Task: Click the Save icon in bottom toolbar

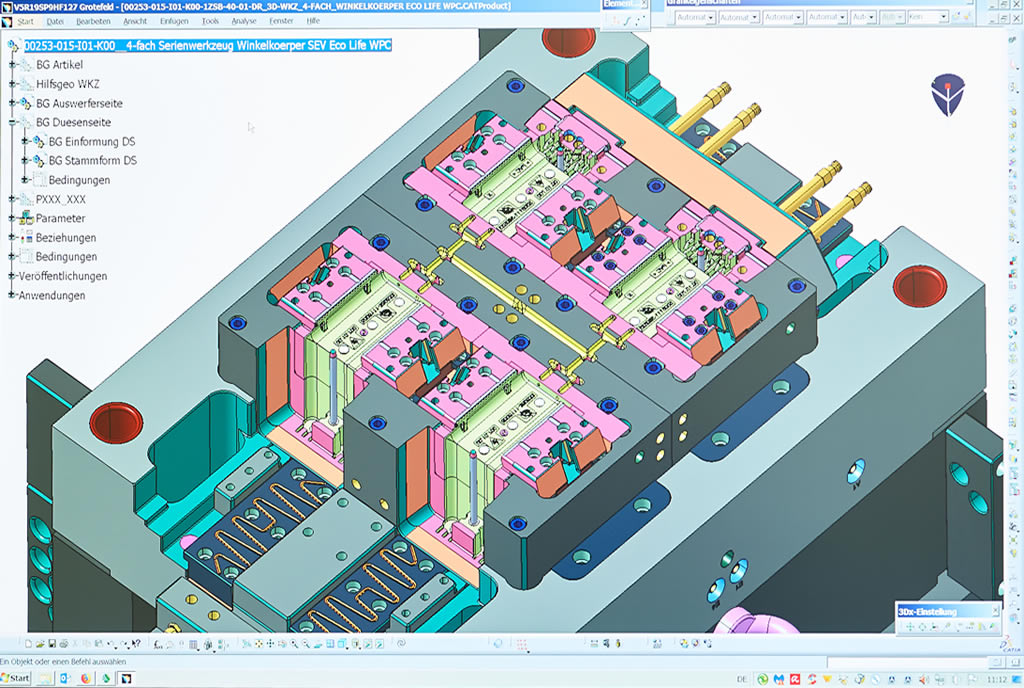Action: click(50, 644)
